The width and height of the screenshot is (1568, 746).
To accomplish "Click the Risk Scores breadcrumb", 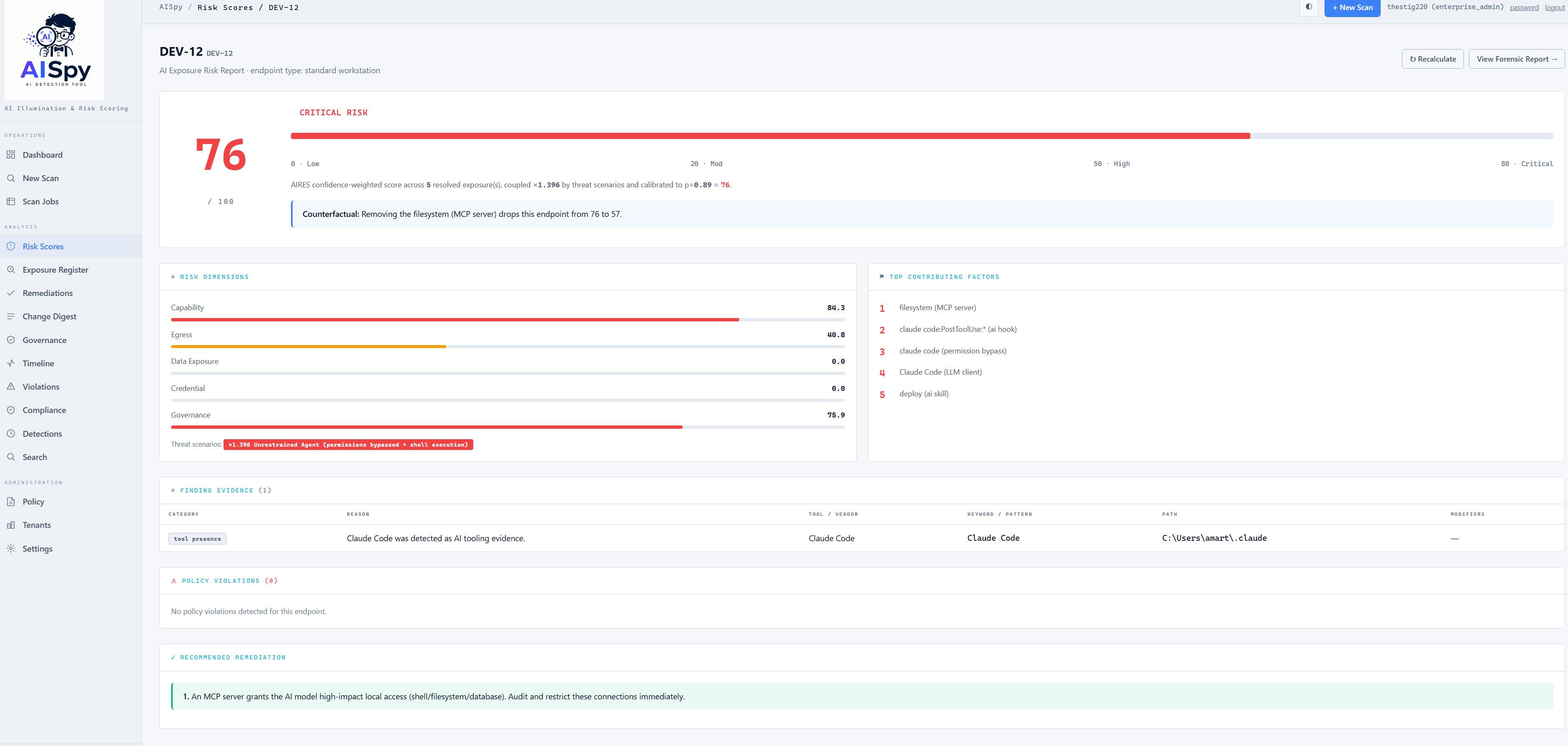I will 225,7.
